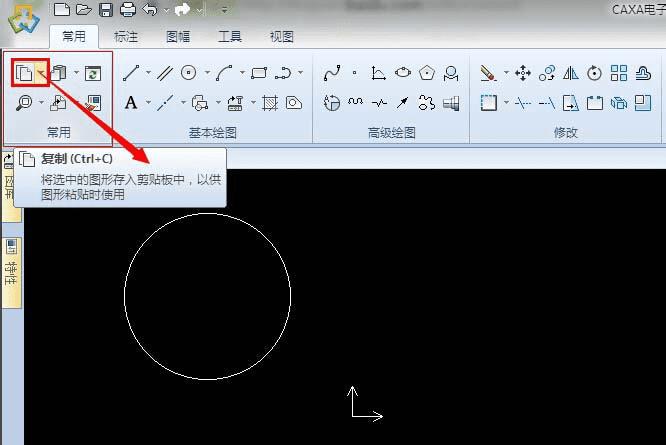The width and height of the screenshot is (666, 445).
Task: Switch to the 视图 ribbon tab
Action: click(x=281, y=37)
